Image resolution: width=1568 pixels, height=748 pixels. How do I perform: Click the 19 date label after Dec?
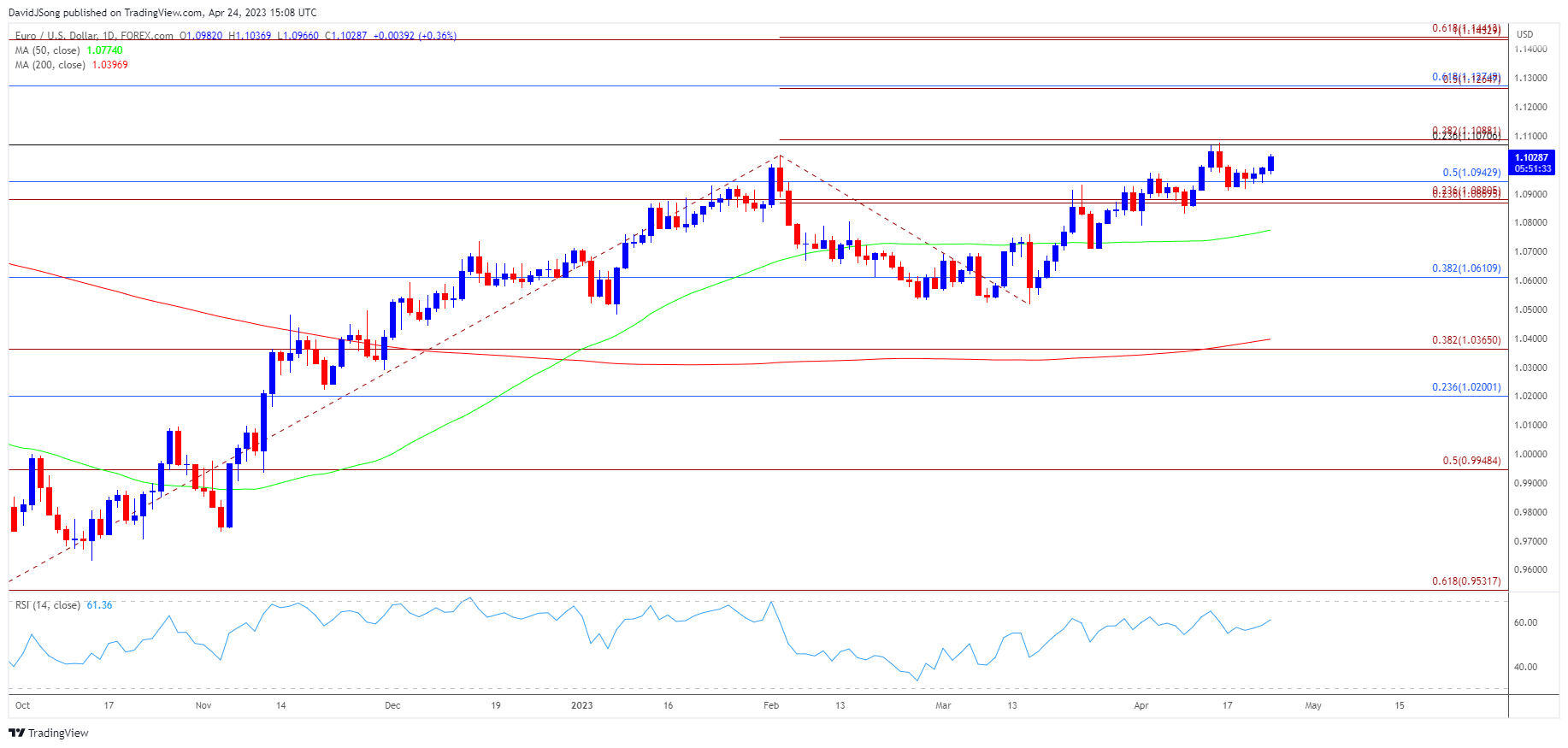(x=496, y=705)
